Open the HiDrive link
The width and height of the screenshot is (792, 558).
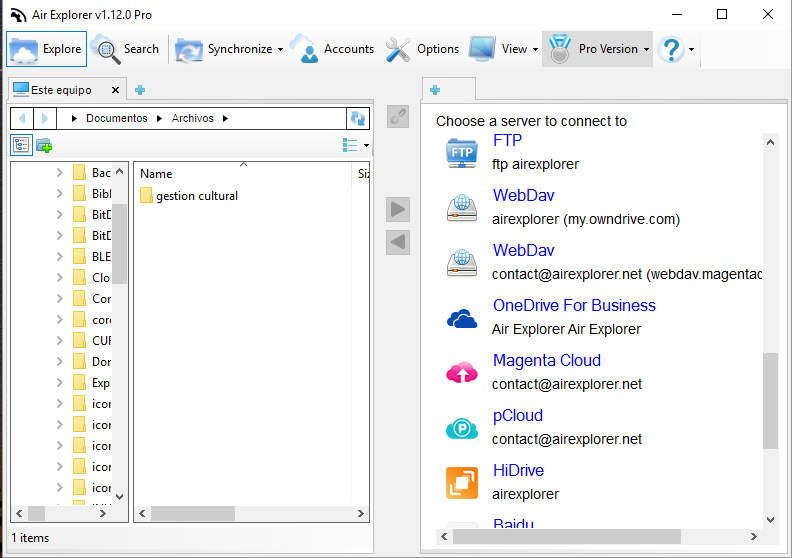518,471
